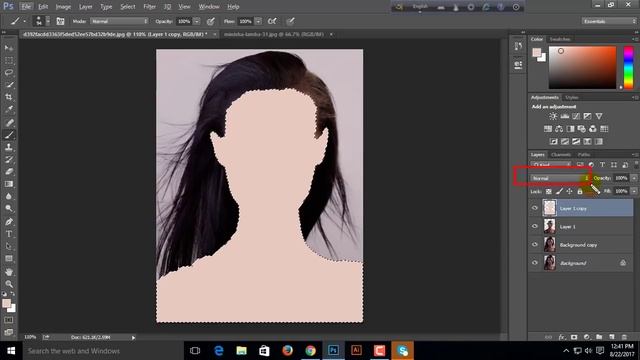Screen dimensions: 640x360
Task: Select the Dodge tool
Action: [9, 209]
